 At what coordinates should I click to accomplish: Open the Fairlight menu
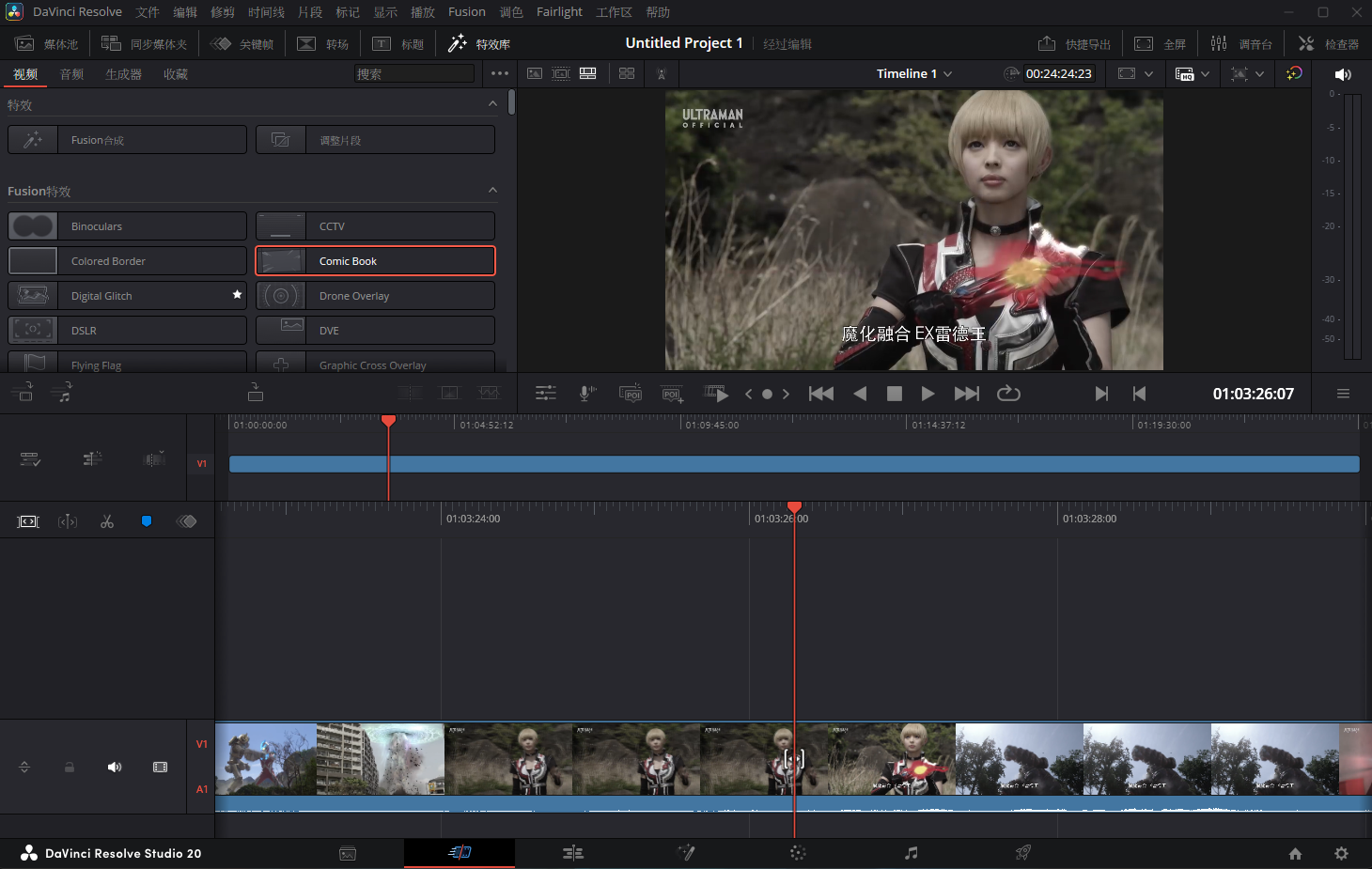click(x=559, y=12)
